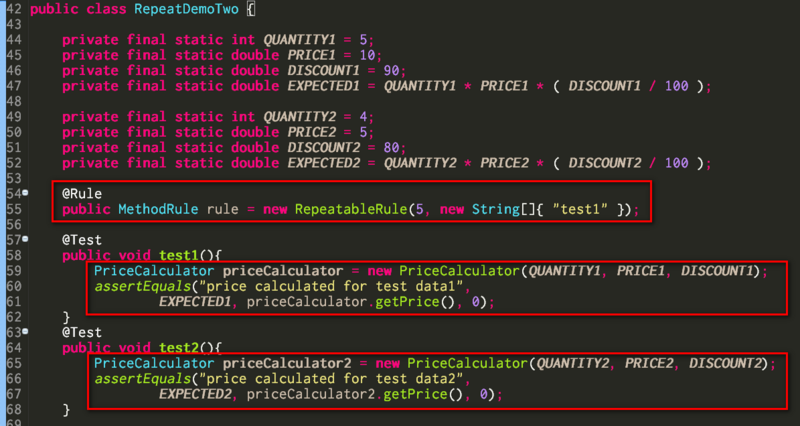Click the number 100 on line 47

click(677, 86)
